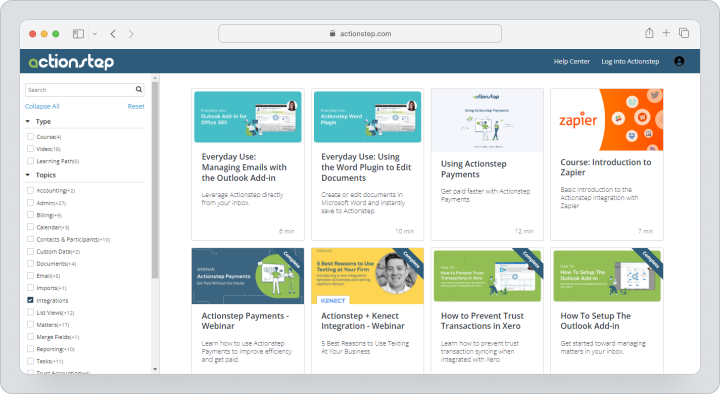This screenshot has height=394, width=720.
Task: Show tab overview icon in browser
Action: pyautogui.click(x=684, y=33)
